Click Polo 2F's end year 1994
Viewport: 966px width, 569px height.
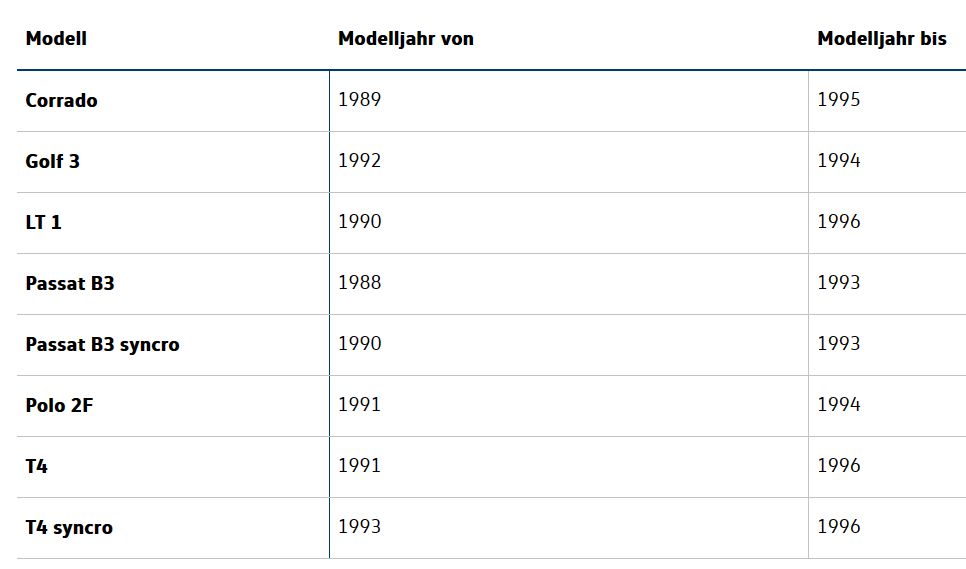tap(838, 405)
